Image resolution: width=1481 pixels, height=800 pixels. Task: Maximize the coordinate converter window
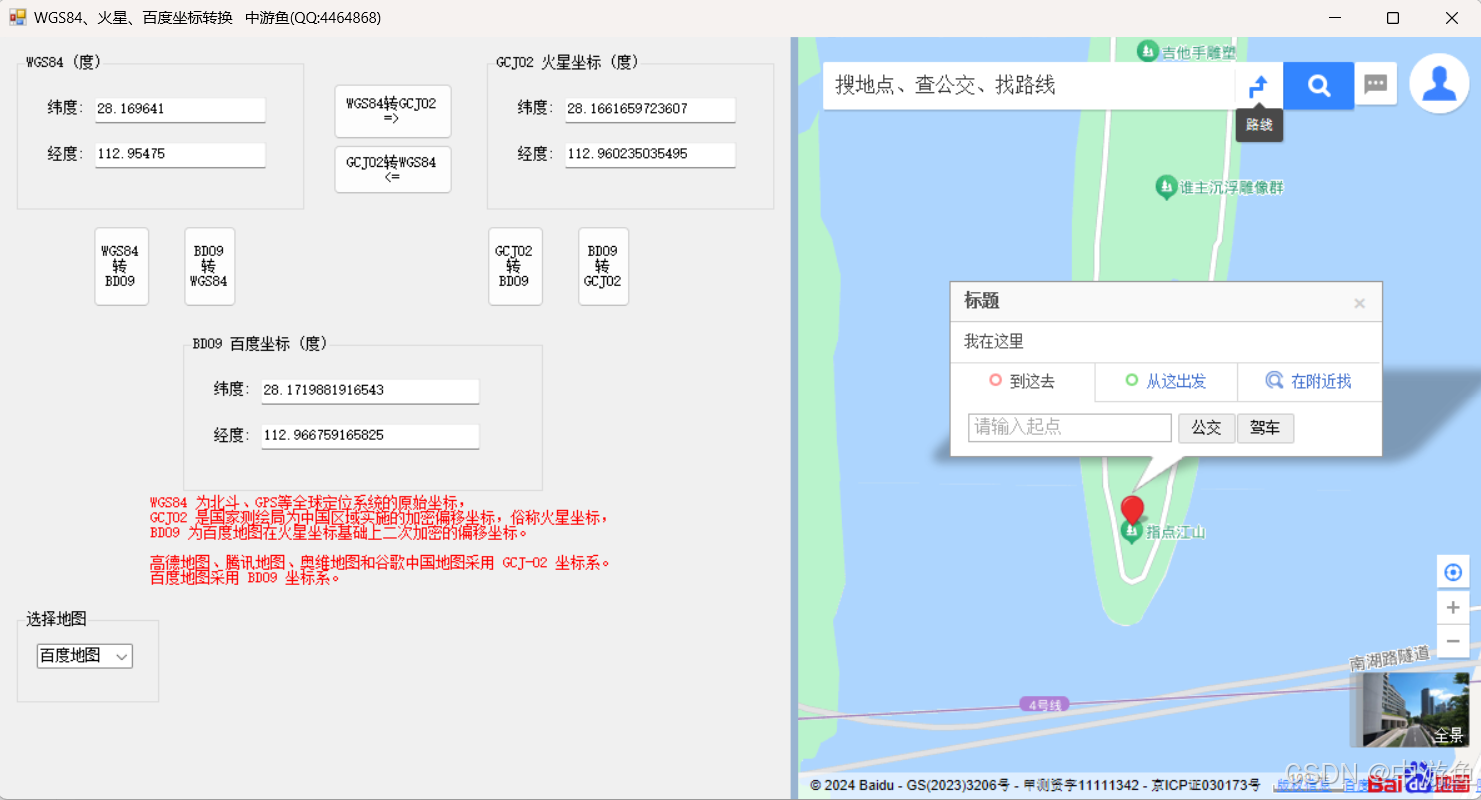1393,18
